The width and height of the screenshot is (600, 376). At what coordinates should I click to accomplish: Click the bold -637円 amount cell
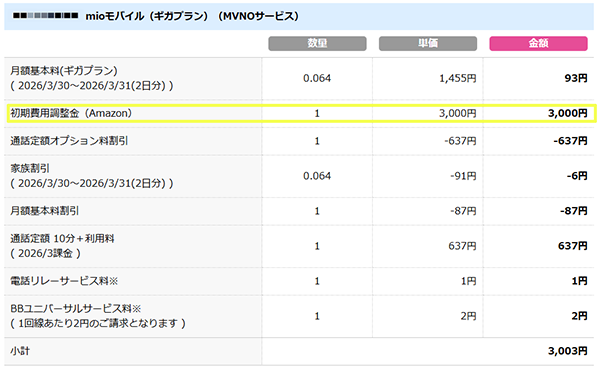570,141
